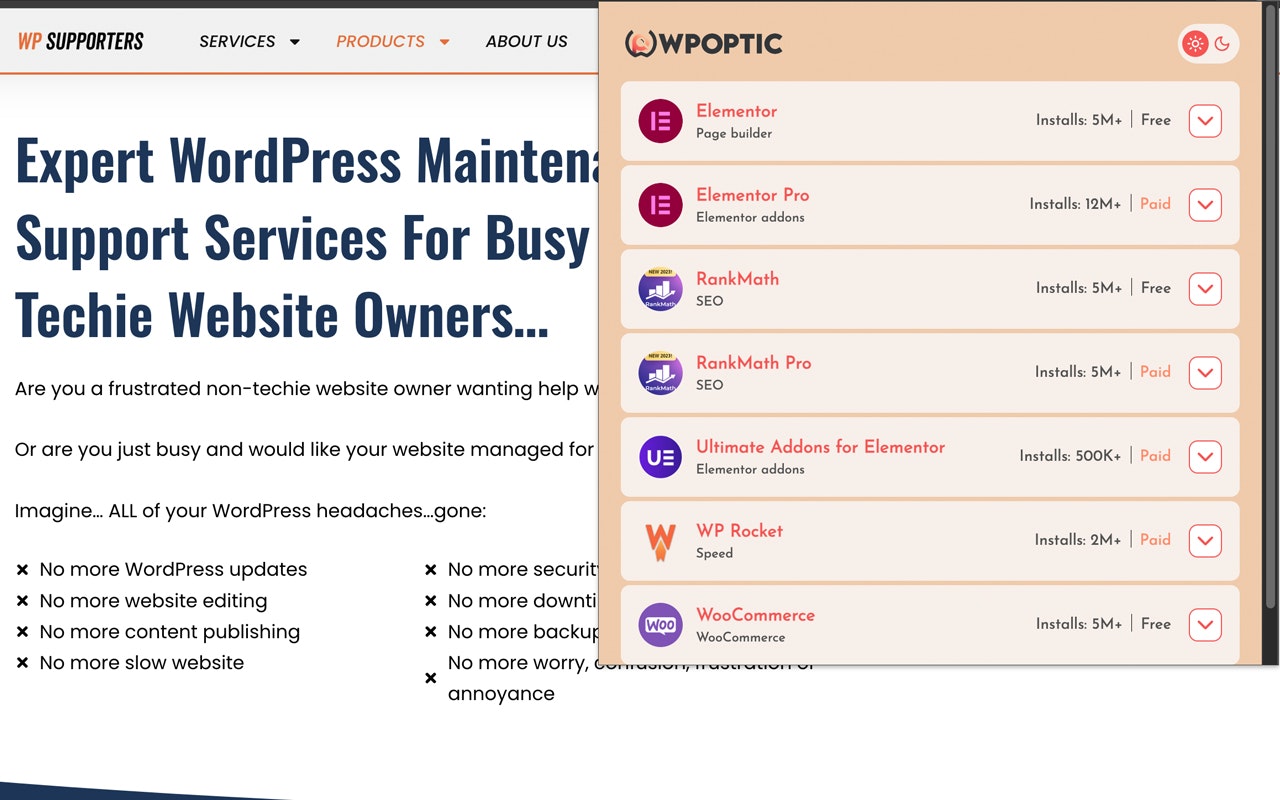Click the WooCommerce plugin icon
Screen dimensions: 1280x800
point(660,625)
